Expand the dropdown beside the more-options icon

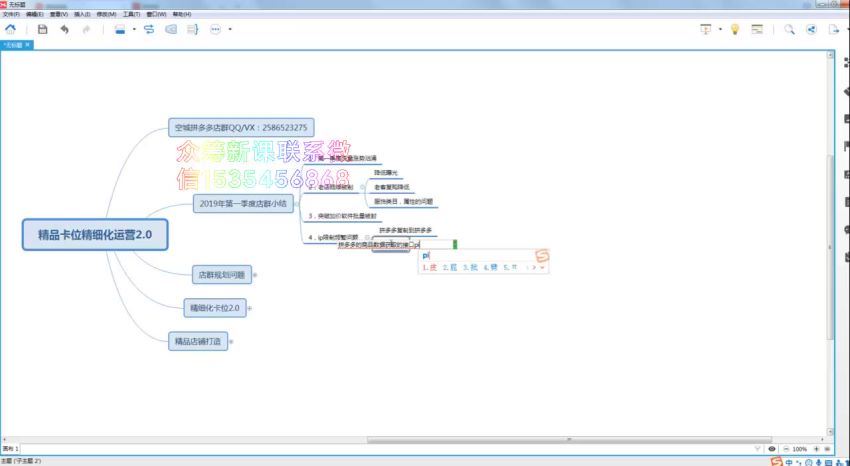pos(230,29)
